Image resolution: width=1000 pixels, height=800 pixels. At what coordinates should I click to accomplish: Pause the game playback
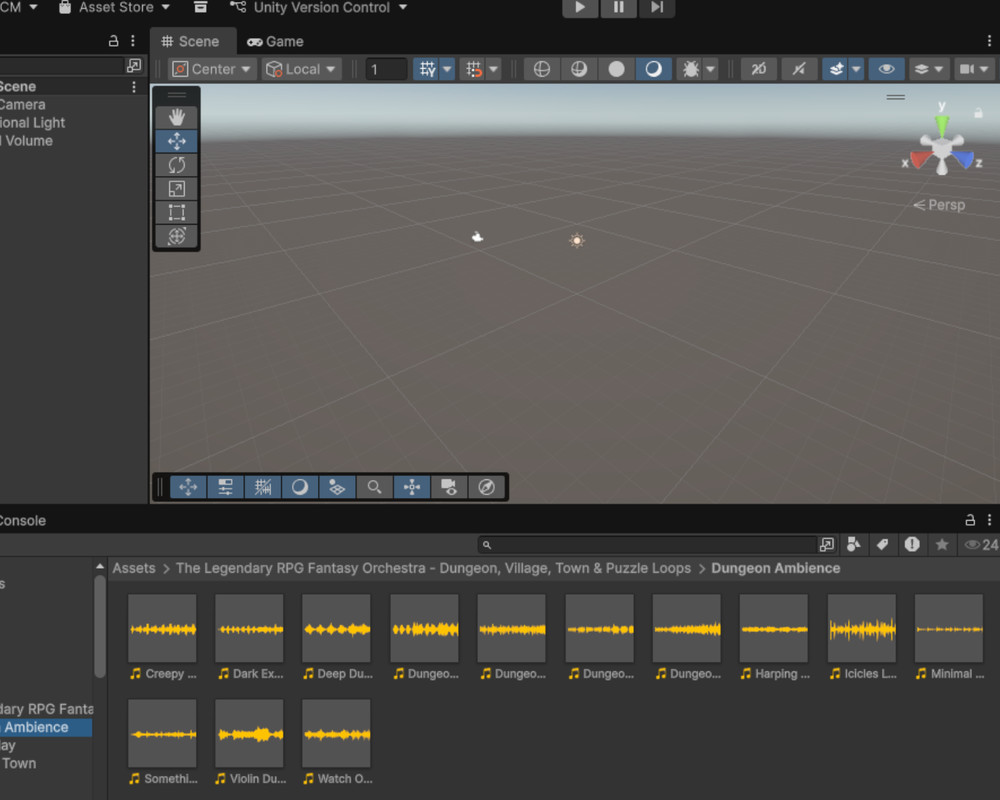pos(618,8)
